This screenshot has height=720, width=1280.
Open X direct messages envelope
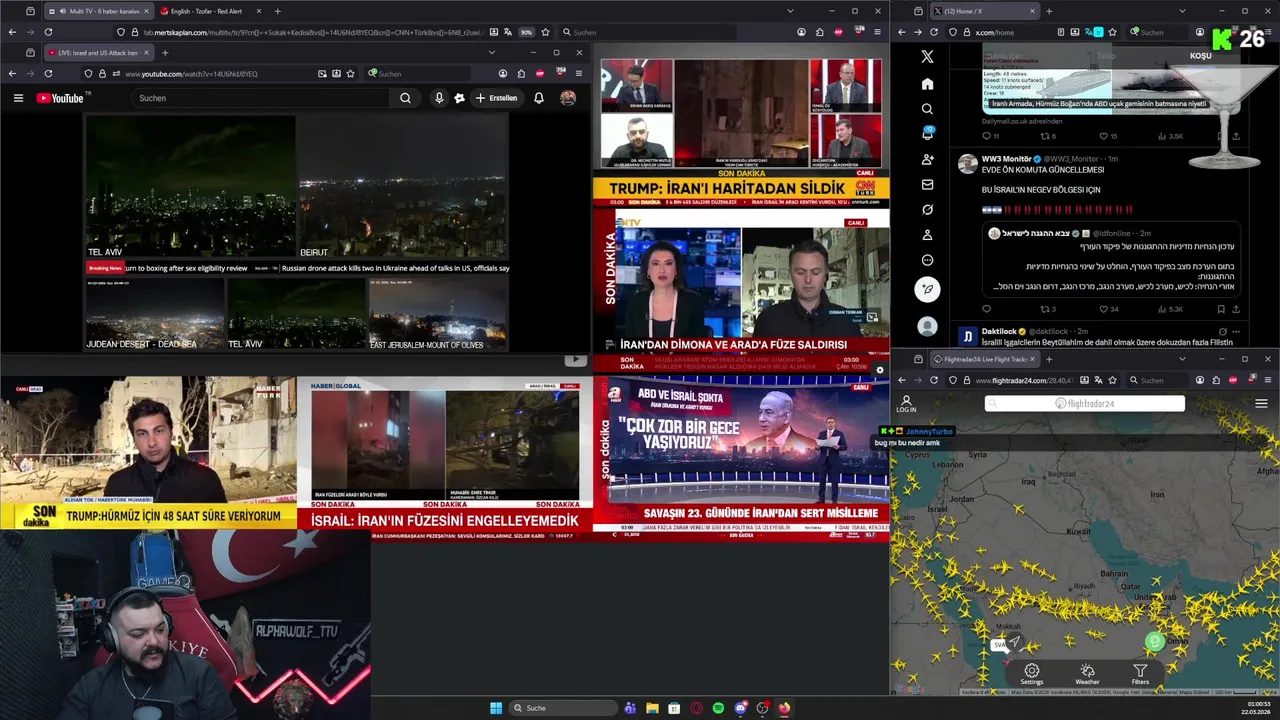(x=927, y=184)
